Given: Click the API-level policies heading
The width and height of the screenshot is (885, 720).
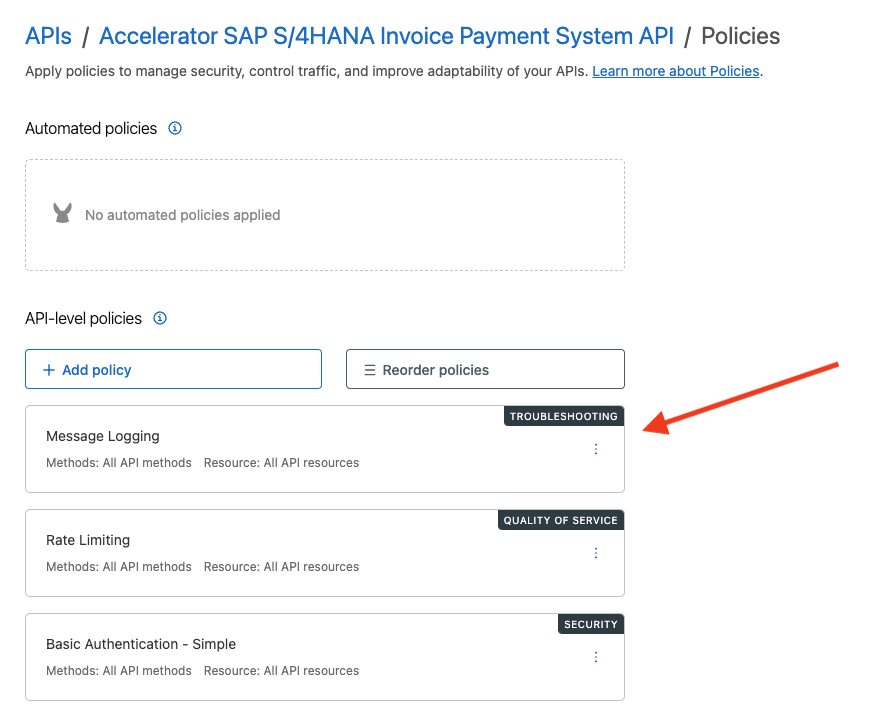Looking at the screenshot, I should tap(83, 318).
